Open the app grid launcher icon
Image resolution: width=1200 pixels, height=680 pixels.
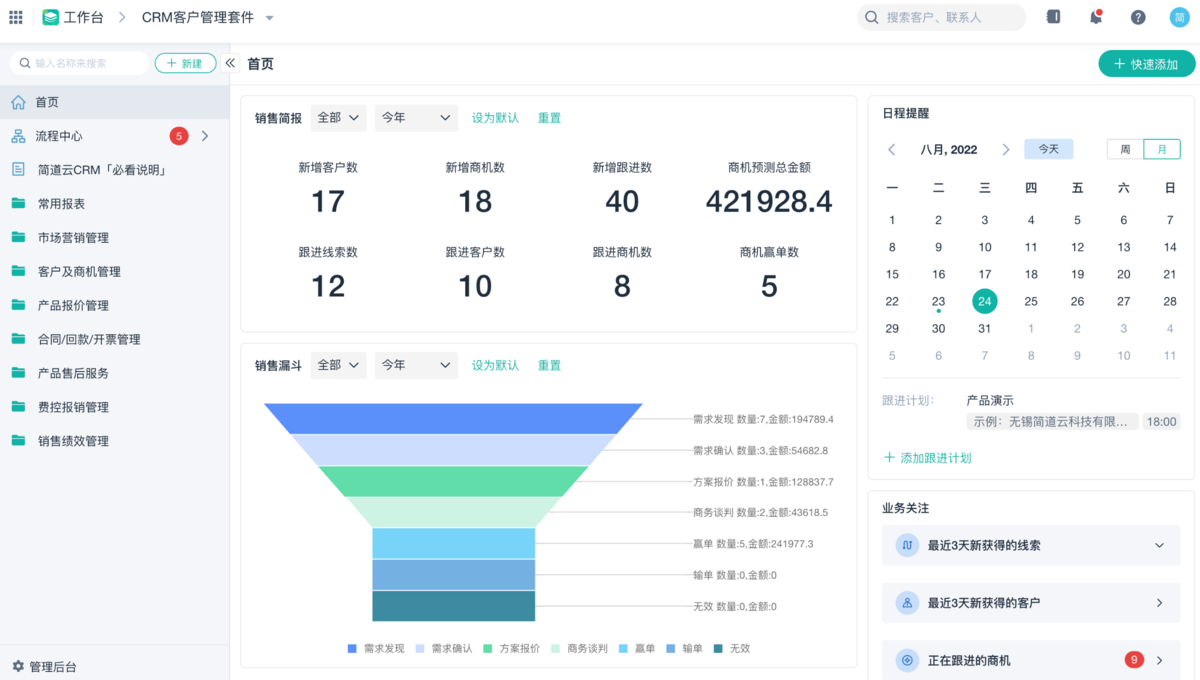point(16,17)
